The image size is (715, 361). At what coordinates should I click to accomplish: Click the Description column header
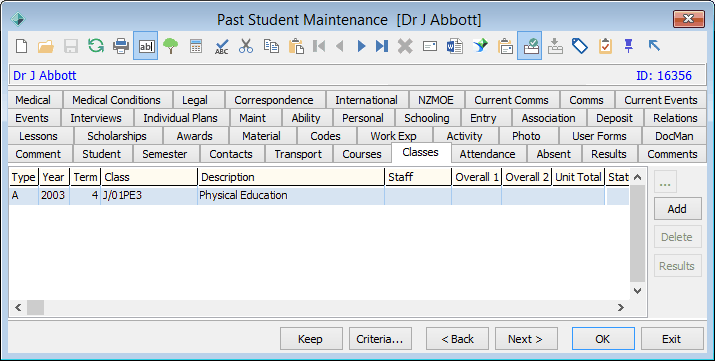pos(291,177)
